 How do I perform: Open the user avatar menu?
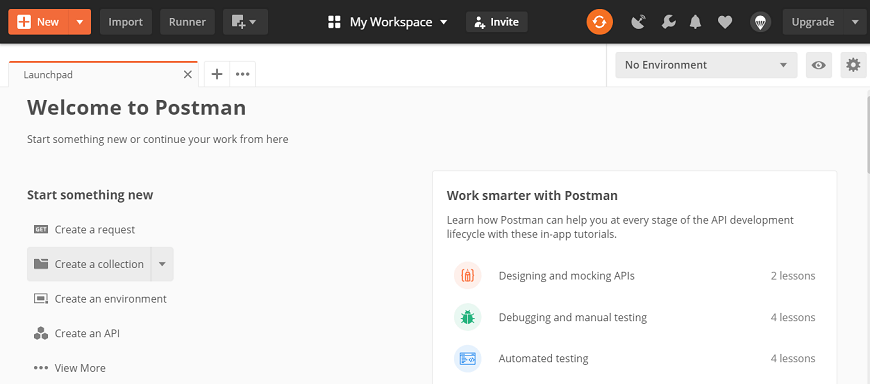[760, 22]
